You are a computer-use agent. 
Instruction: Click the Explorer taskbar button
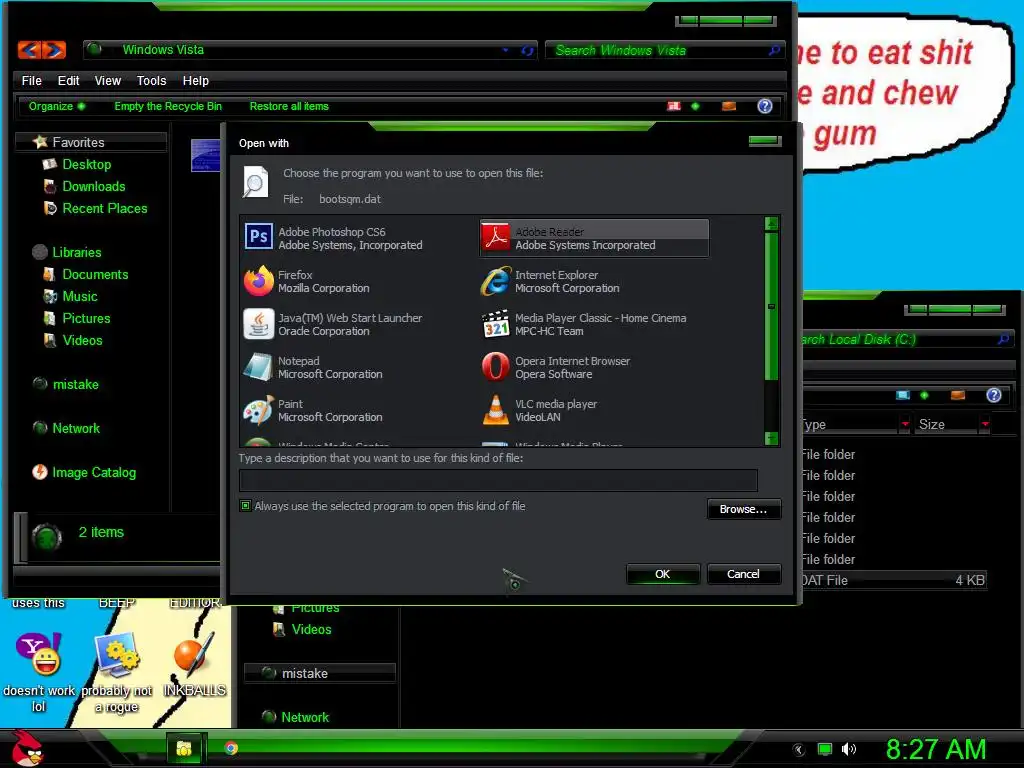click(x=185, y=748)
